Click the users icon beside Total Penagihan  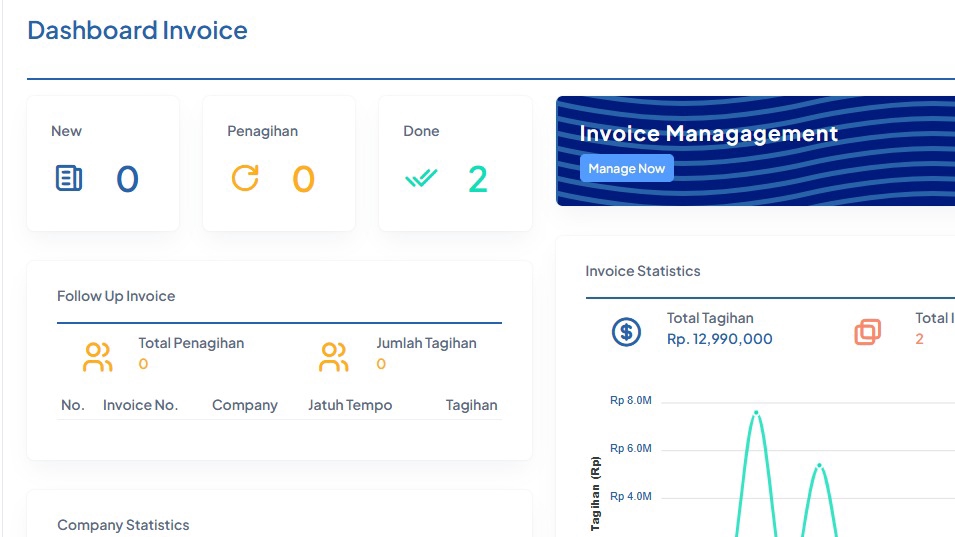click(x=98, y=357)
